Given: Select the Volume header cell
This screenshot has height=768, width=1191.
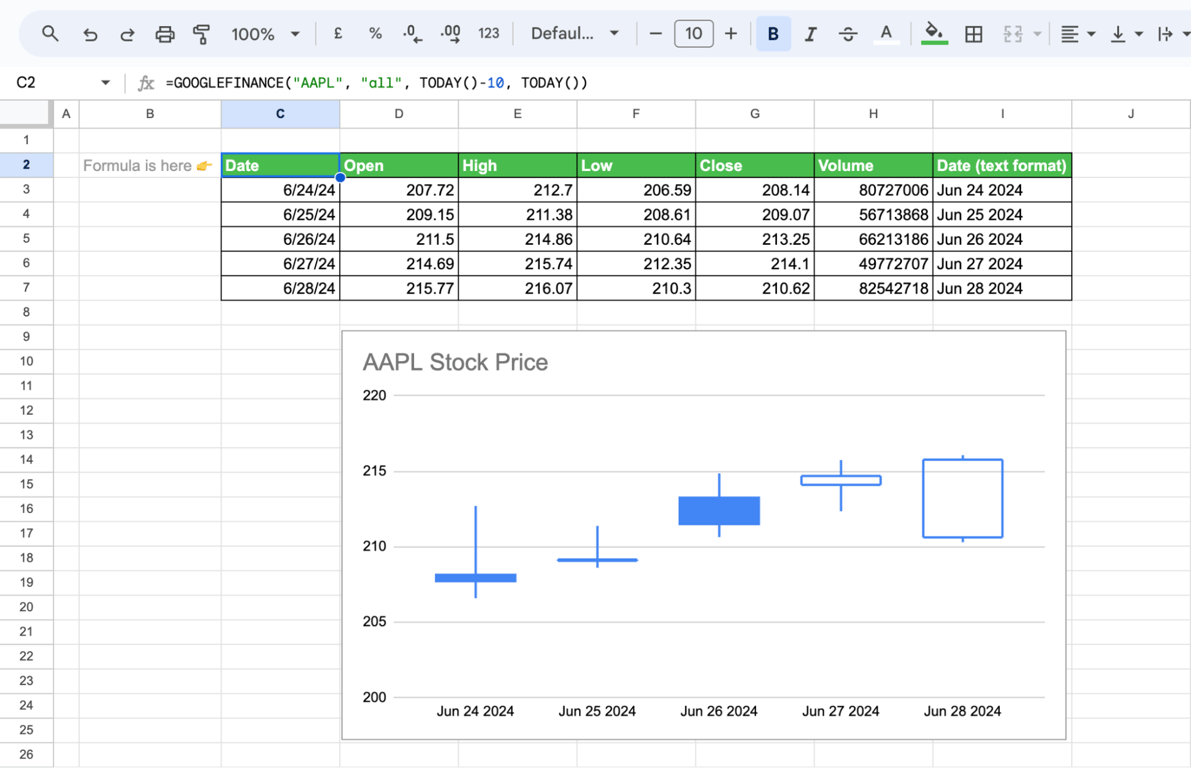Looking at the screenshot, I should (874, 165).
